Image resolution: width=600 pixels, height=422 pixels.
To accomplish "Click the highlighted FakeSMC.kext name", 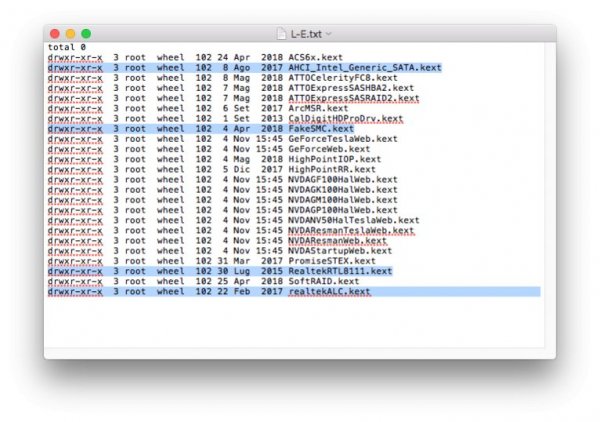I will (321, 129).
